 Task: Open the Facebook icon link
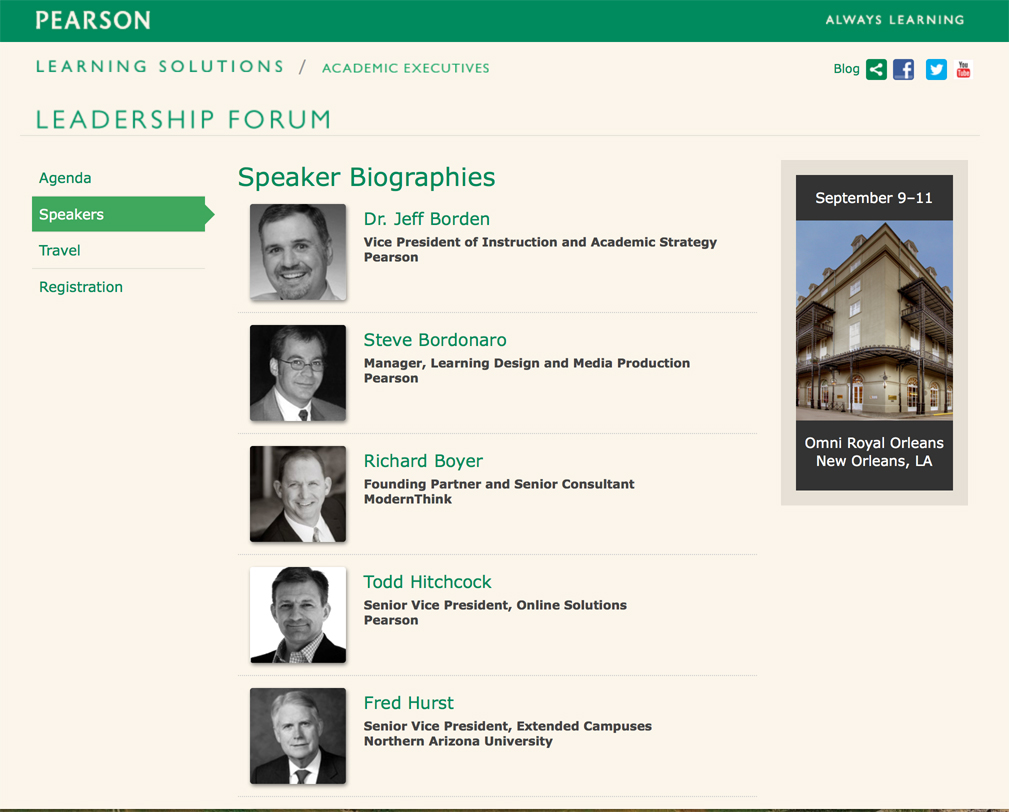(x=903, y=69)
